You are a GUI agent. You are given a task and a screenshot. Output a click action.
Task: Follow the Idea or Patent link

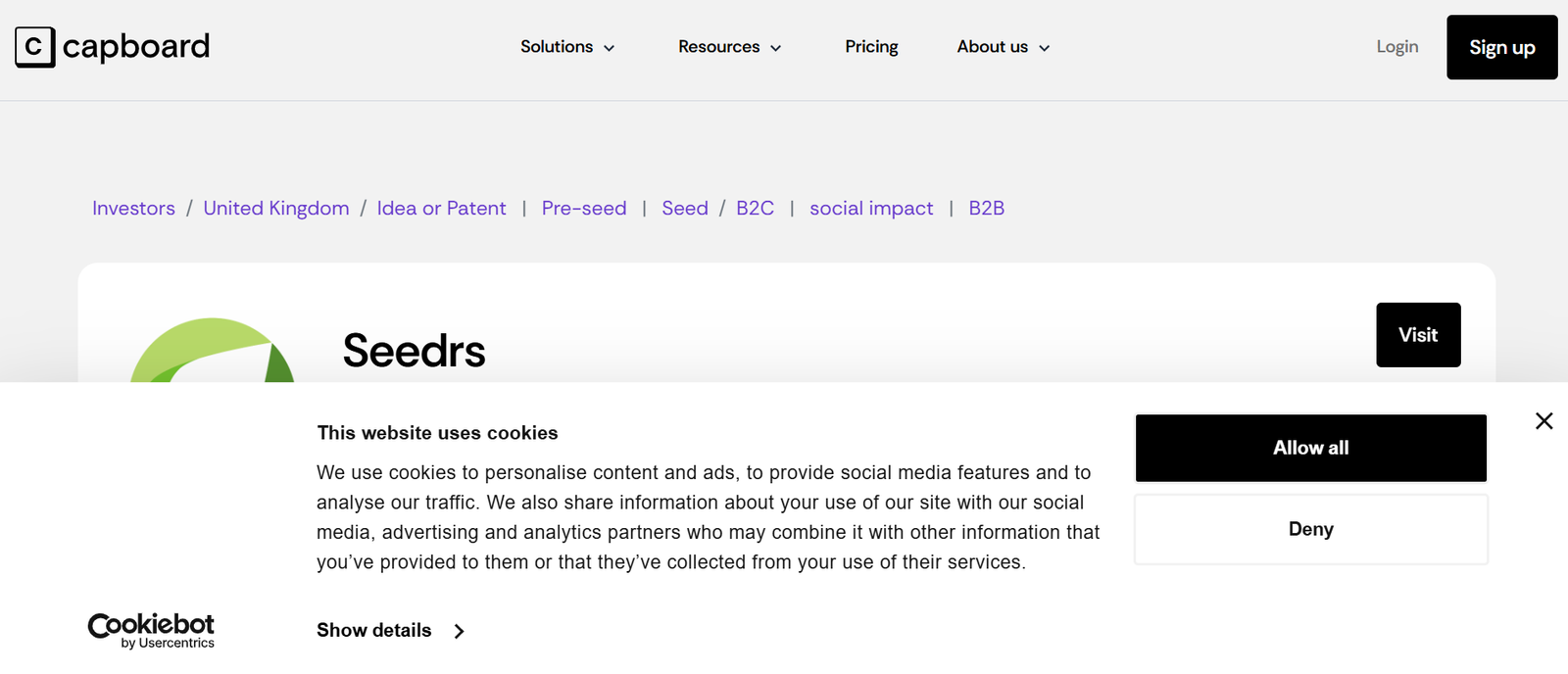[441, 209]
